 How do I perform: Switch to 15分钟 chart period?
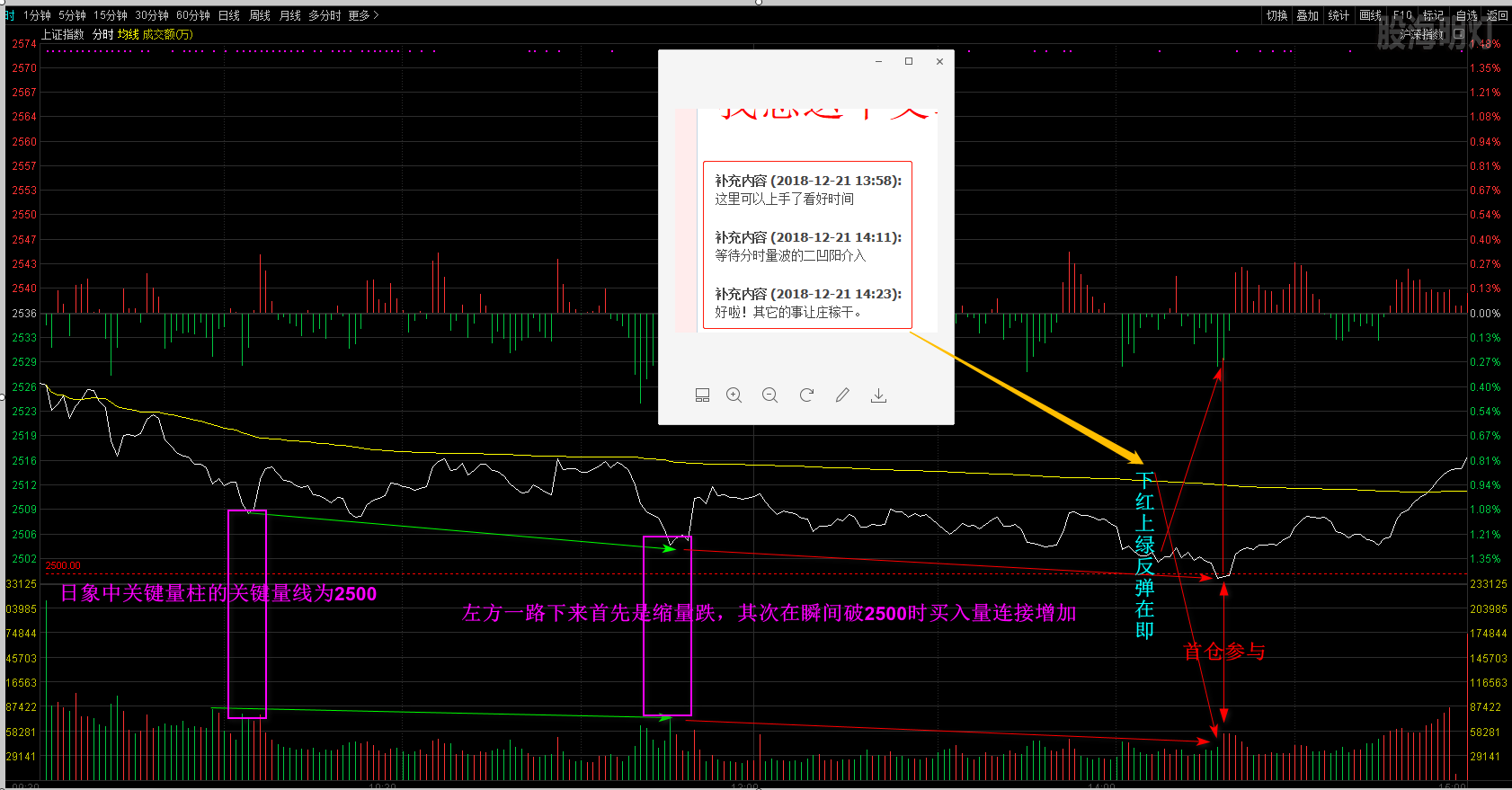[x=111, y=15]
